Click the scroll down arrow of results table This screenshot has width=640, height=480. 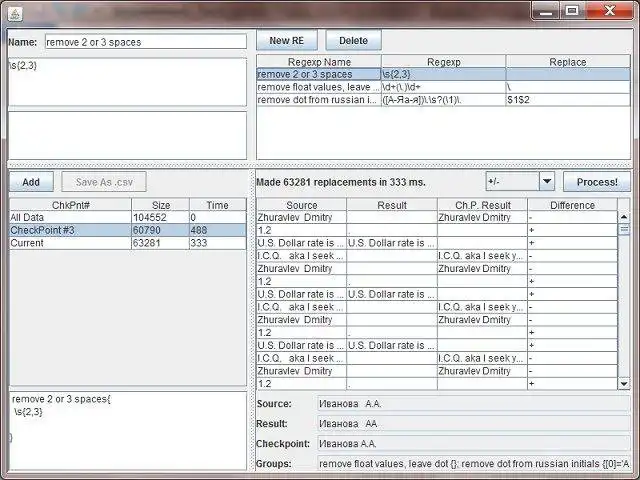click(x=624, y=384)
